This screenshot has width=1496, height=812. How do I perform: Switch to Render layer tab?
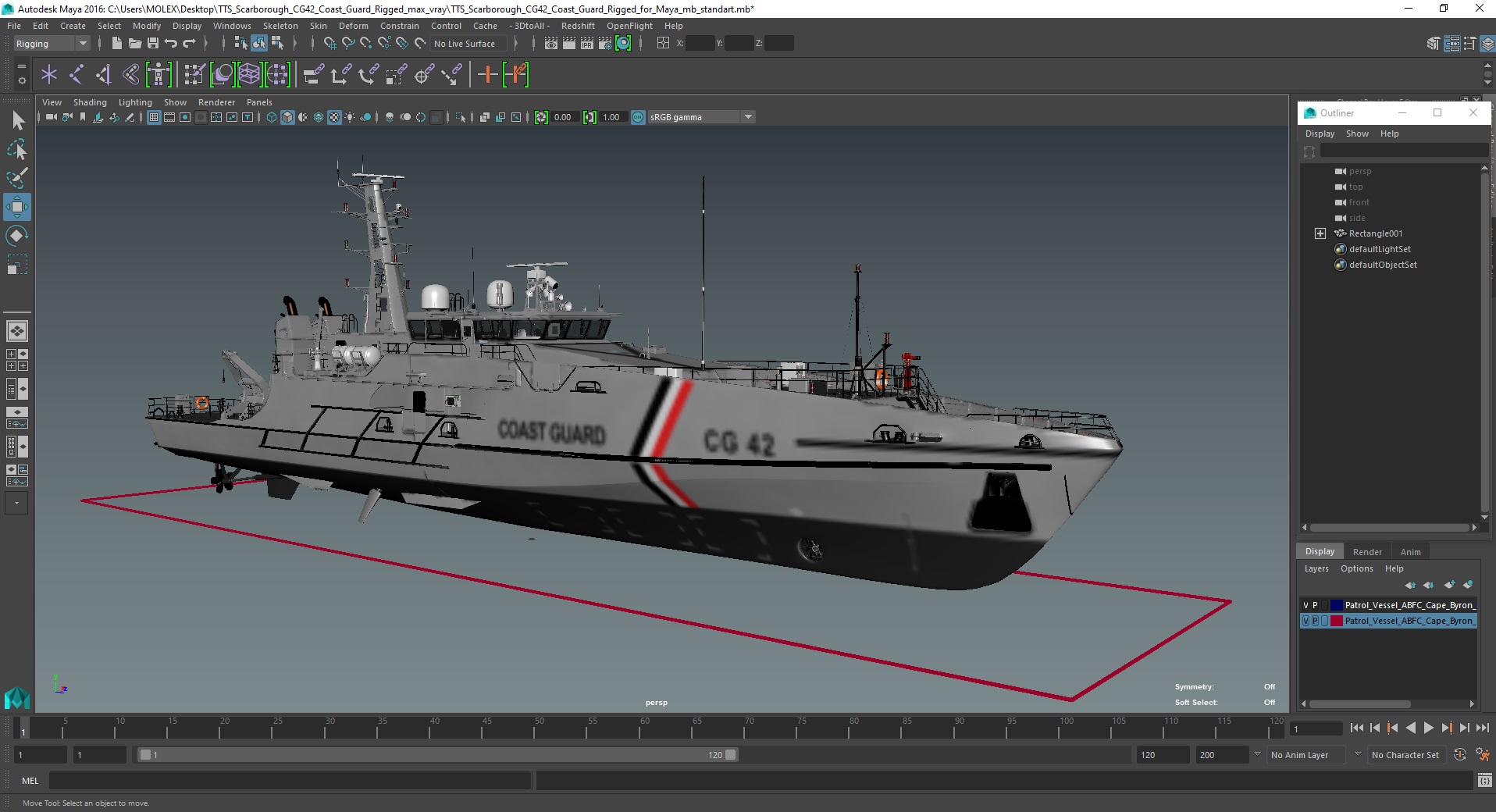(1367, 552)
